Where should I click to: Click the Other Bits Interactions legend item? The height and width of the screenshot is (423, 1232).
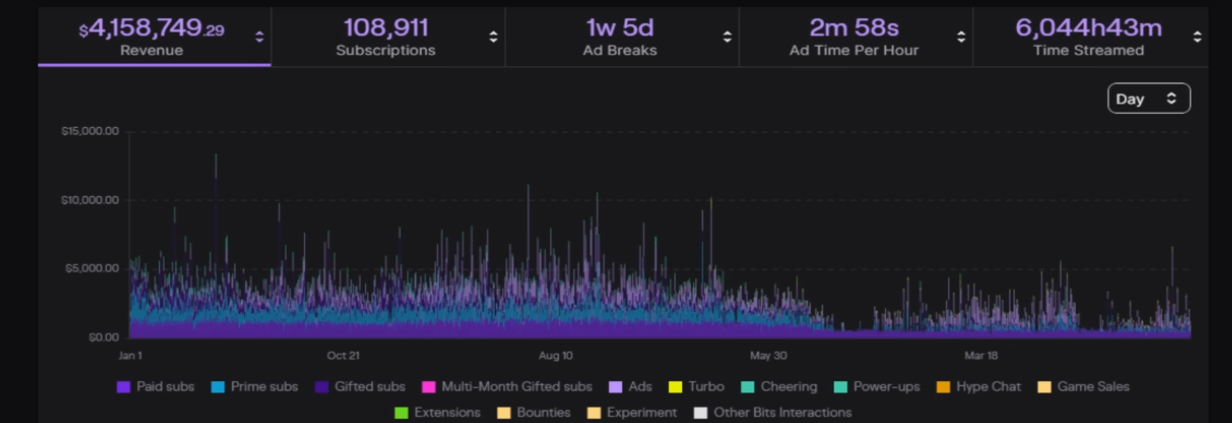point(772,412)
